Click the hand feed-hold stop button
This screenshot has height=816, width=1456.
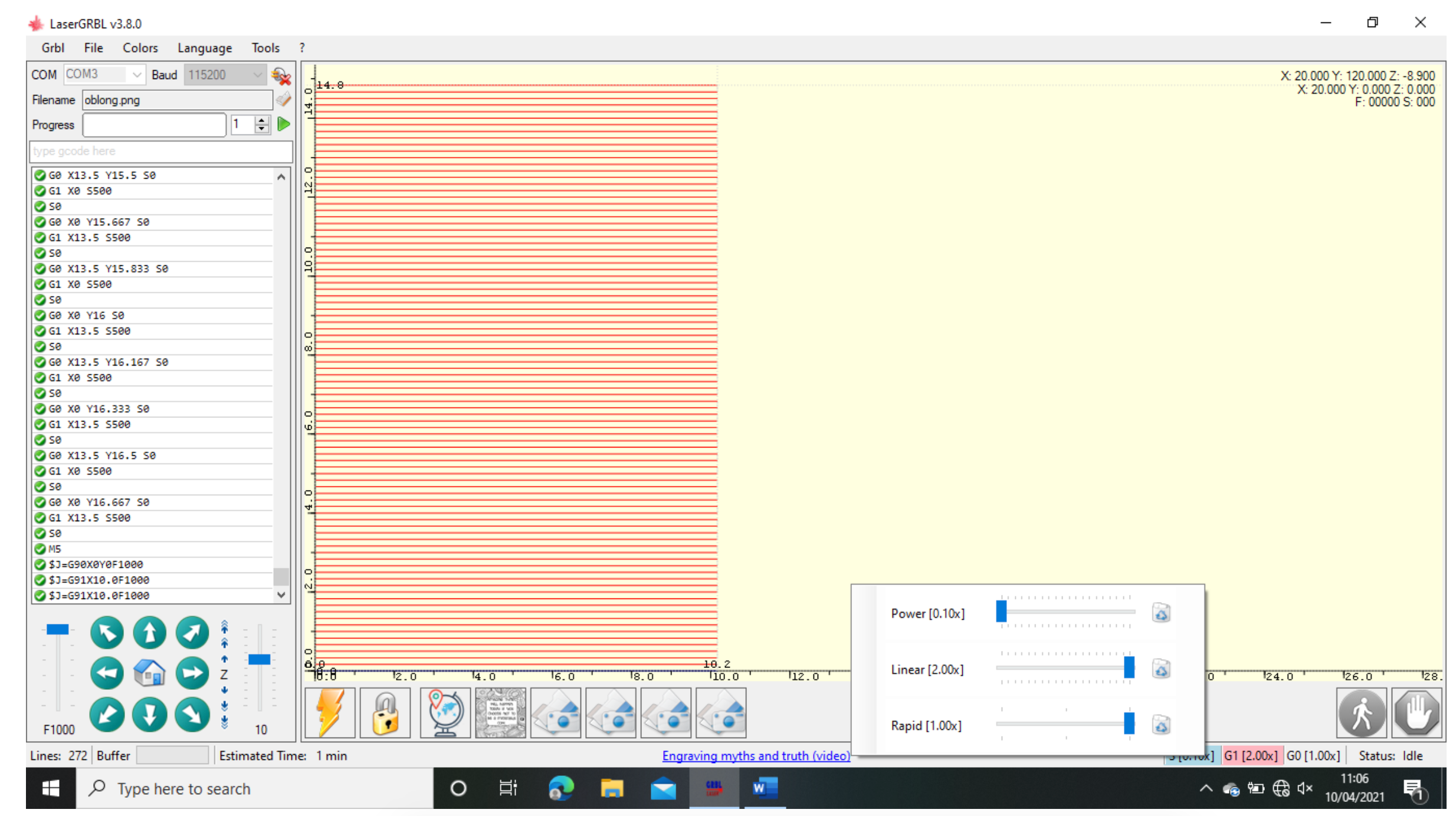tap(1417, 713)
